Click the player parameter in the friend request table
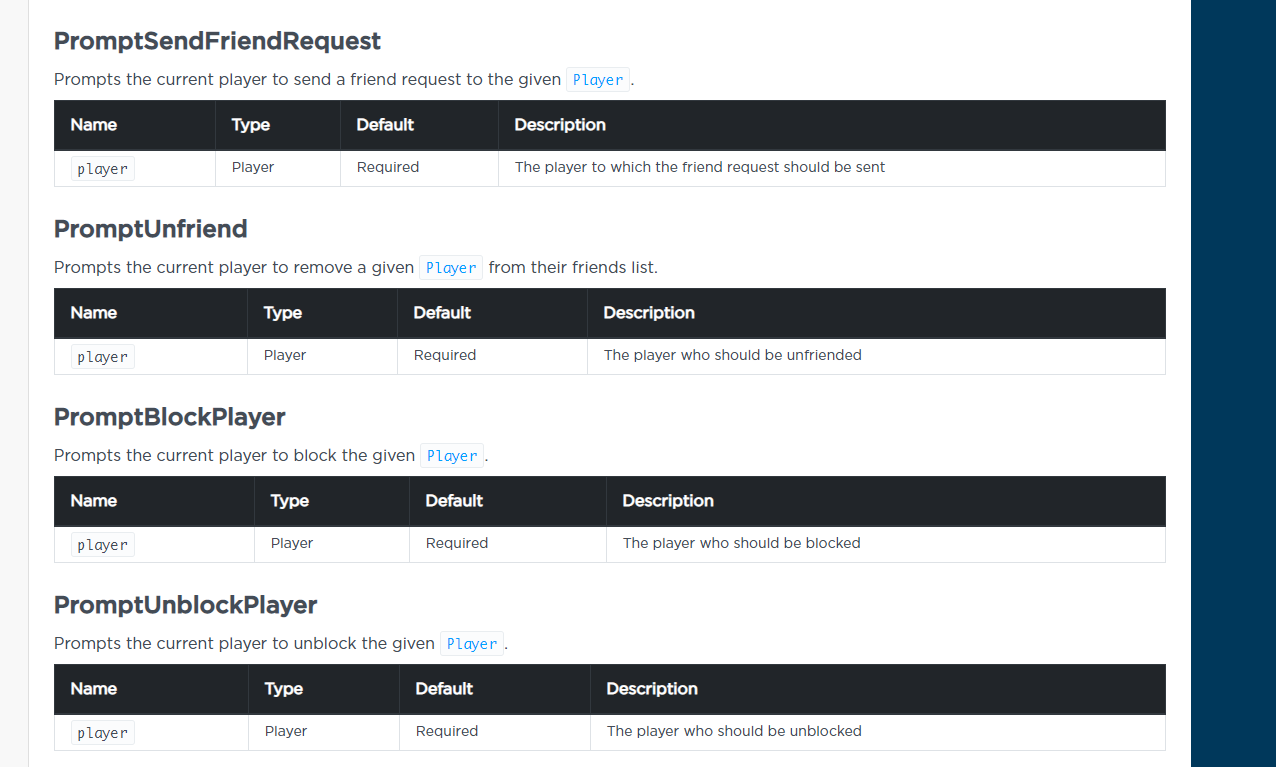Screen dimensions: 1276x767 [x=101, y=168]
